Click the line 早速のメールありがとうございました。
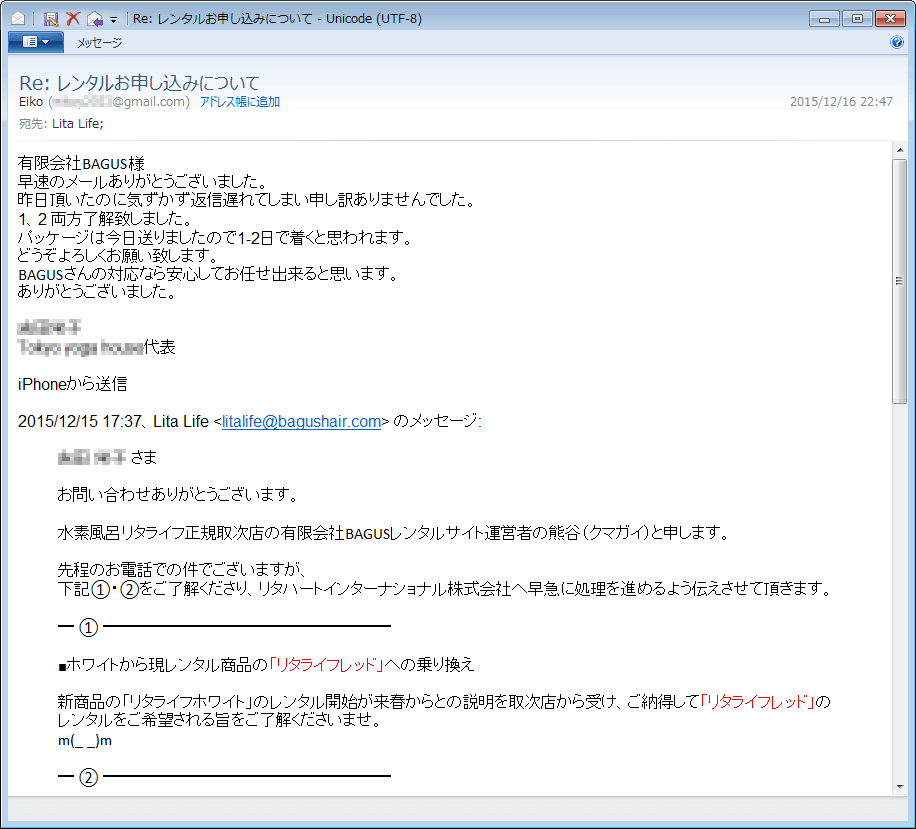Viewport: 916px width, 829px height. [143, 182]
